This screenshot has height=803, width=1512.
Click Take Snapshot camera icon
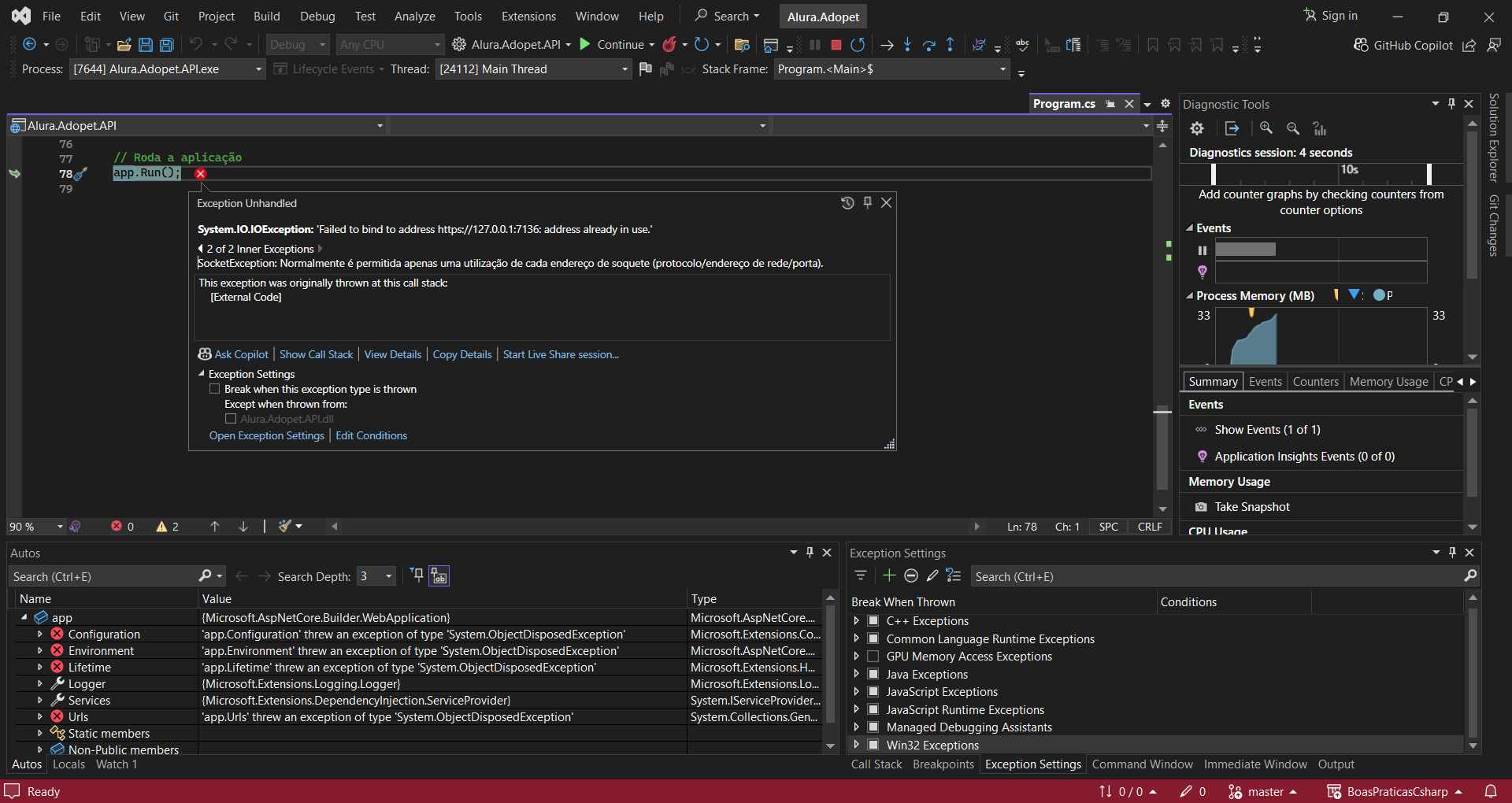[1201, 507]
